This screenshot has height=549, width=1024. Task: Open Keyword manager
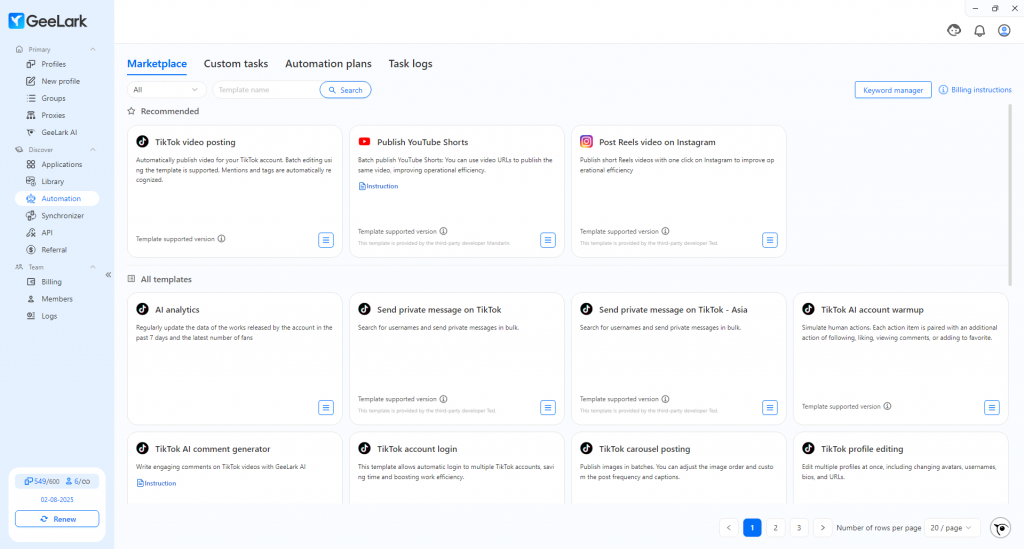point(893,90)
